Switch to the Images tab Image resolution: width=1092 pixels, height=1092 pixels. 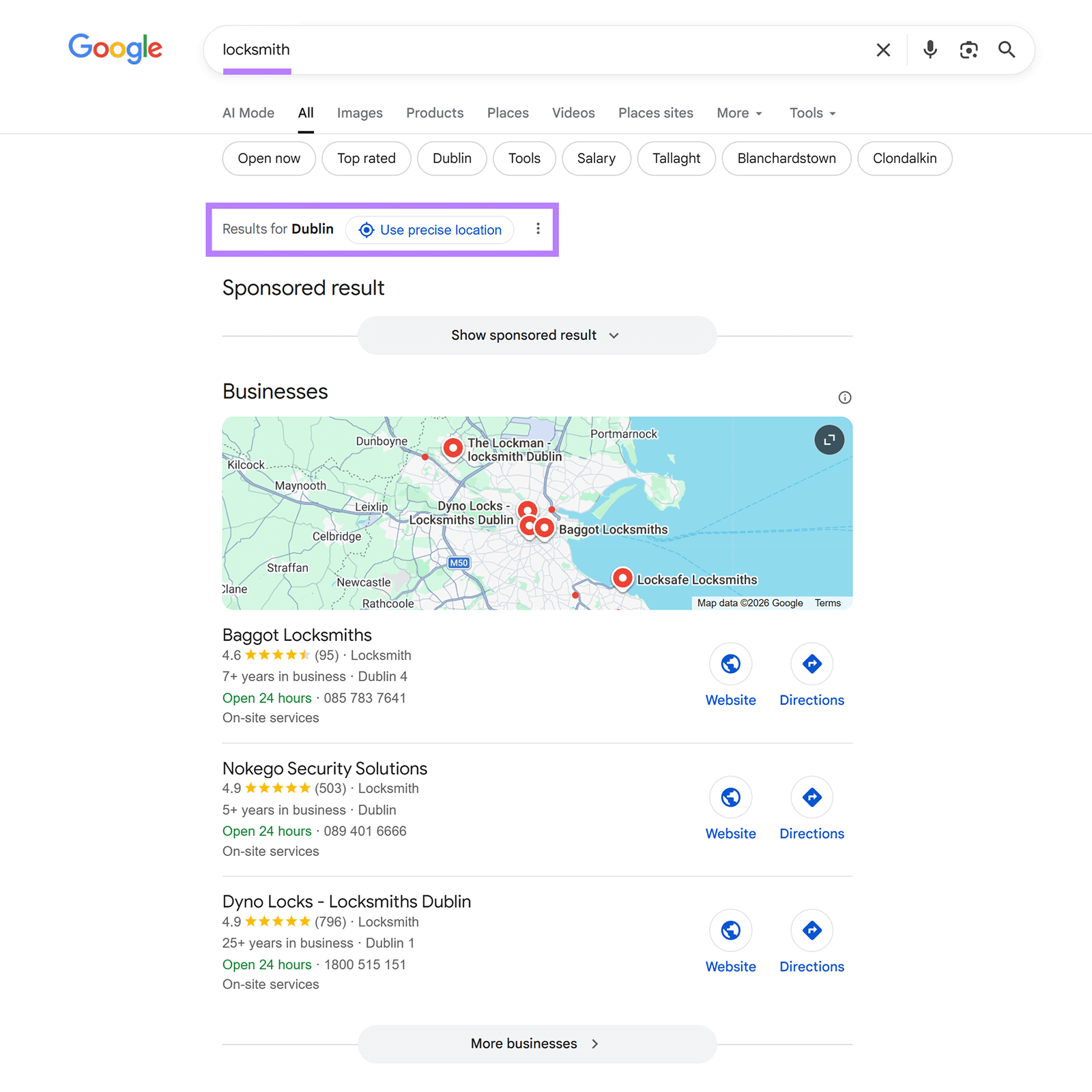360,113
